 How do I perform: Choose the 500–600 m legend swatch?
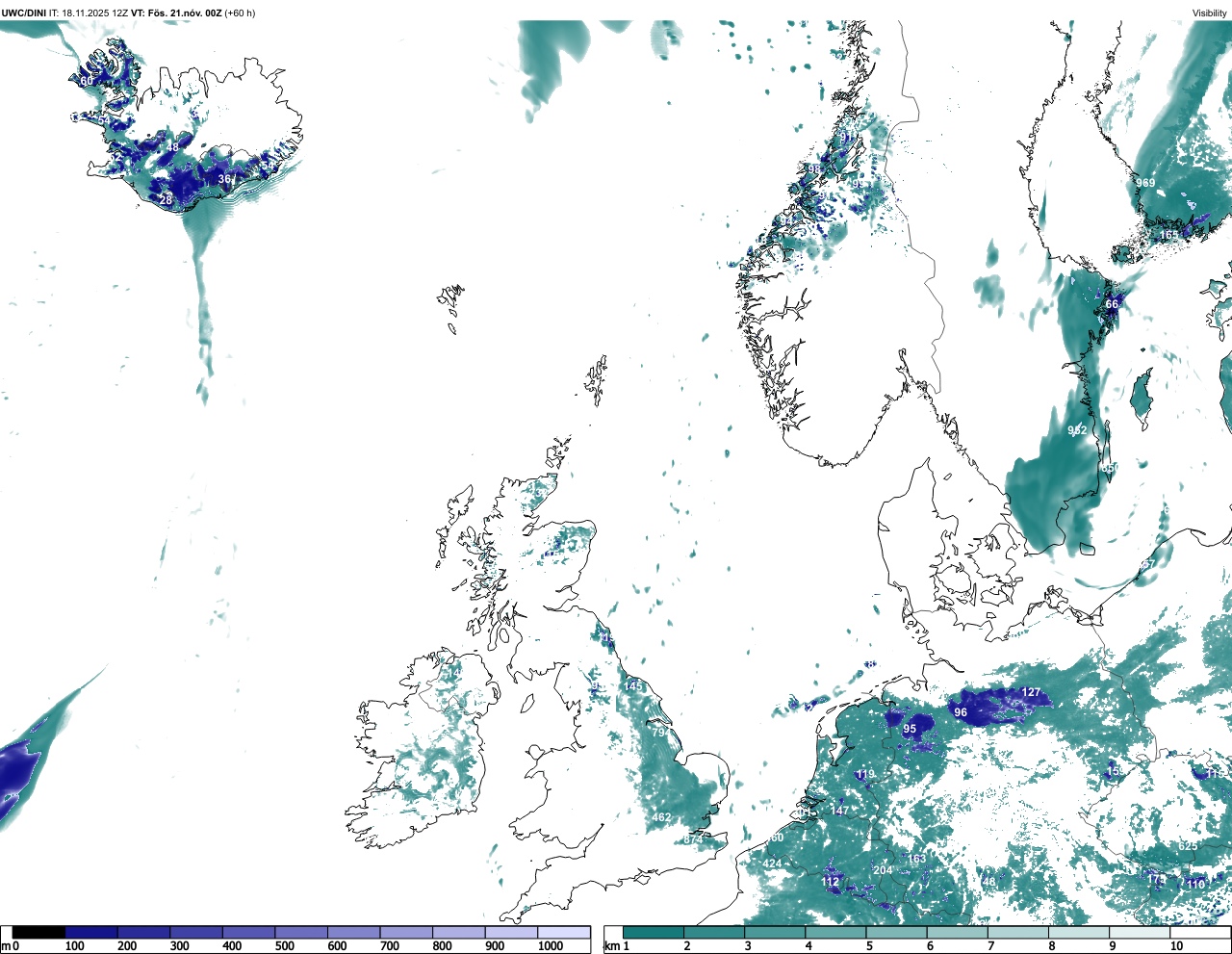tap(301, 932)
